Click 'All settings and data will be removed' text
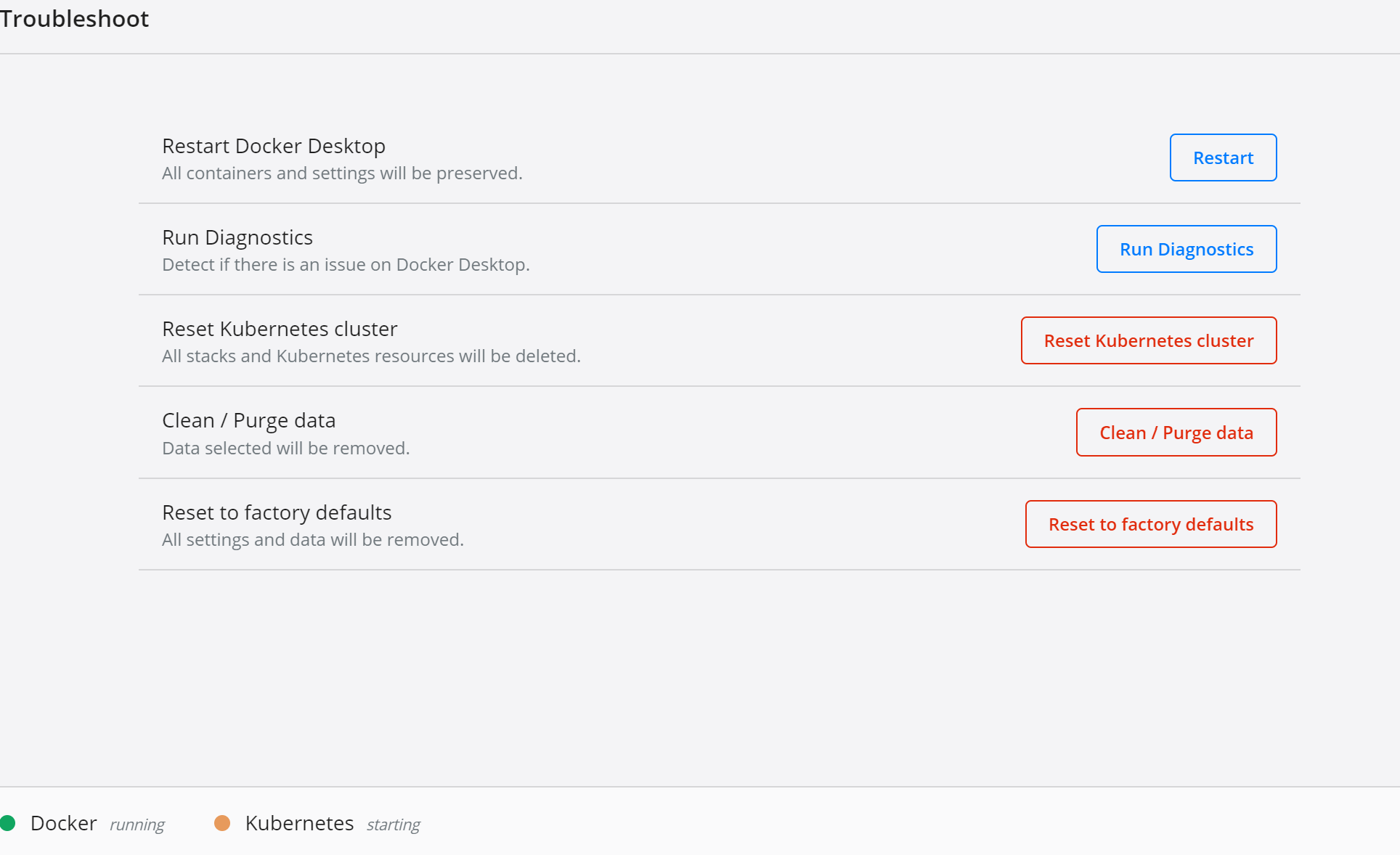Screen dimensions: 1400x855 tap(312, 539)
